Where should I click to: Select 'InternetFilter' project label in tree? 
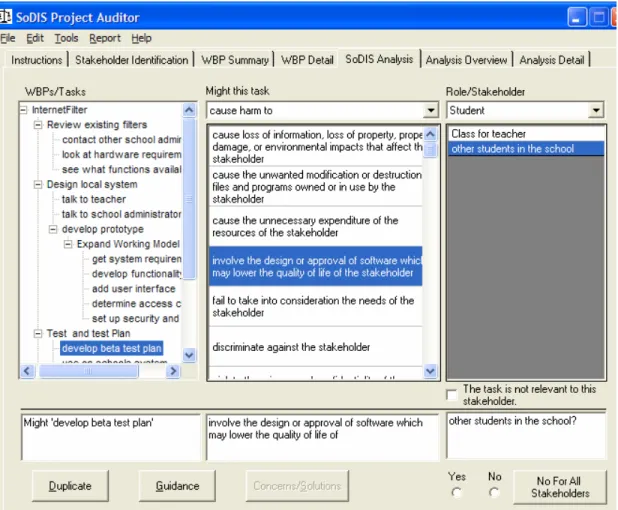coord(59,110)
